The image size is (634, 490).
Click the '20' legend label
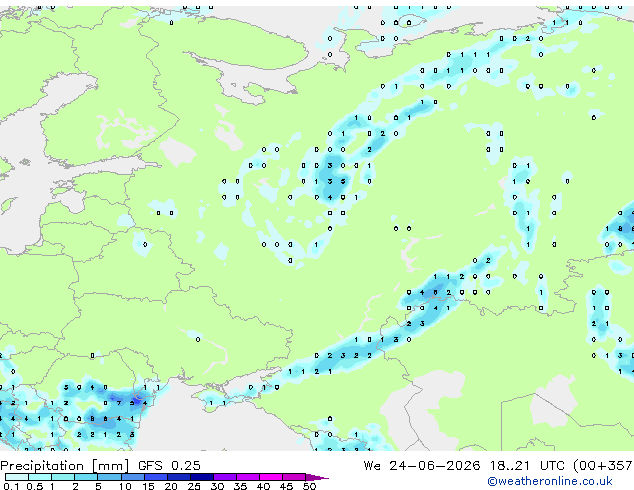tap(171, 486)
